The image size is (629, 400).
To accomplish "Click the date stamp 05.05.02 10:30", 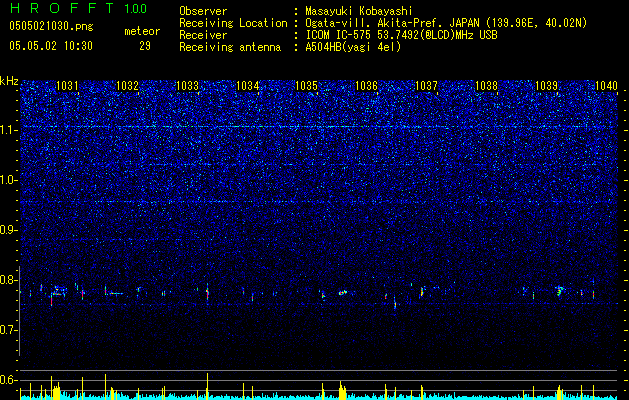I will (x=51, y=46).
